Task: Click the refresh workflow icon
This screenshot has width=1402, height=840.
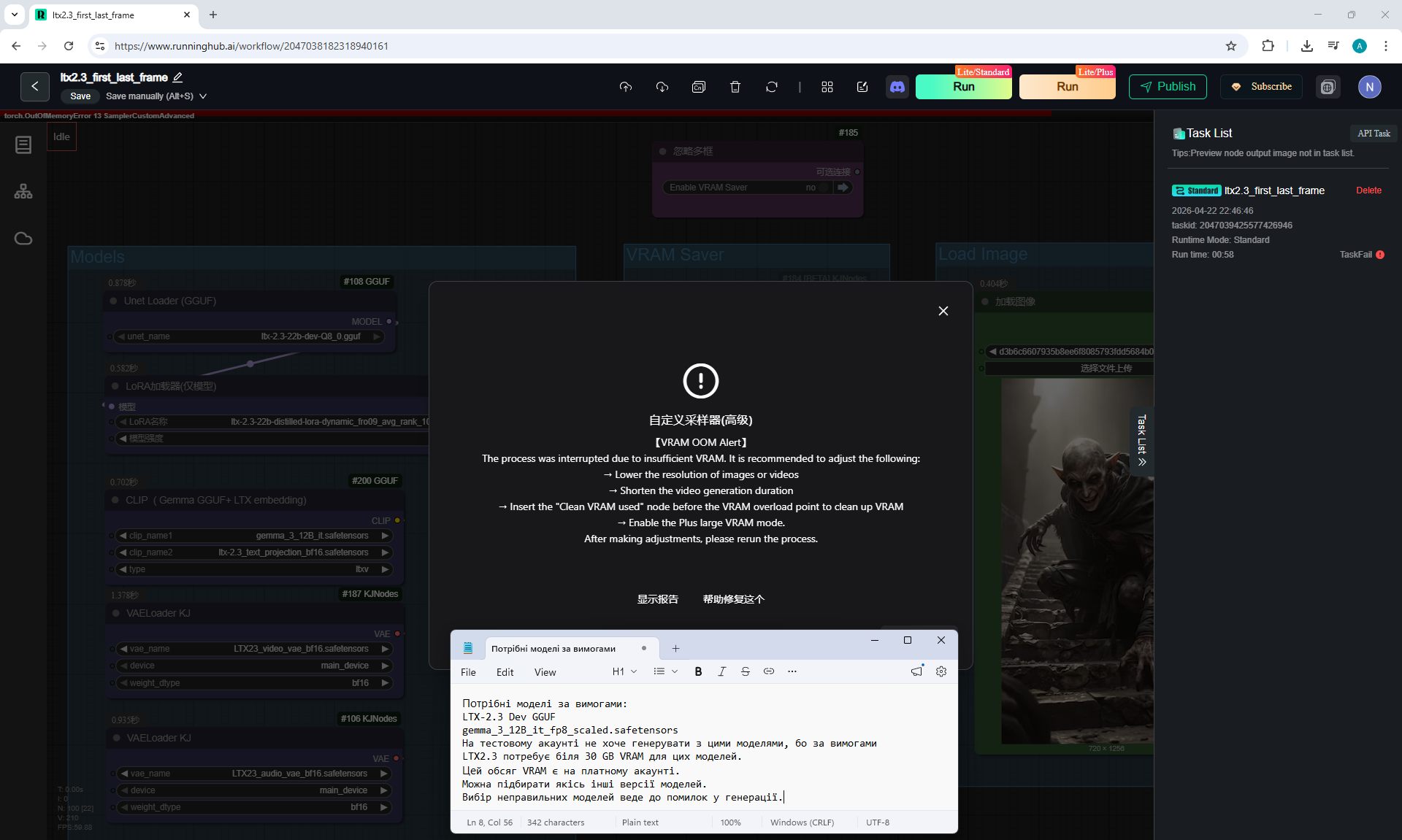Action: [772, 87]
